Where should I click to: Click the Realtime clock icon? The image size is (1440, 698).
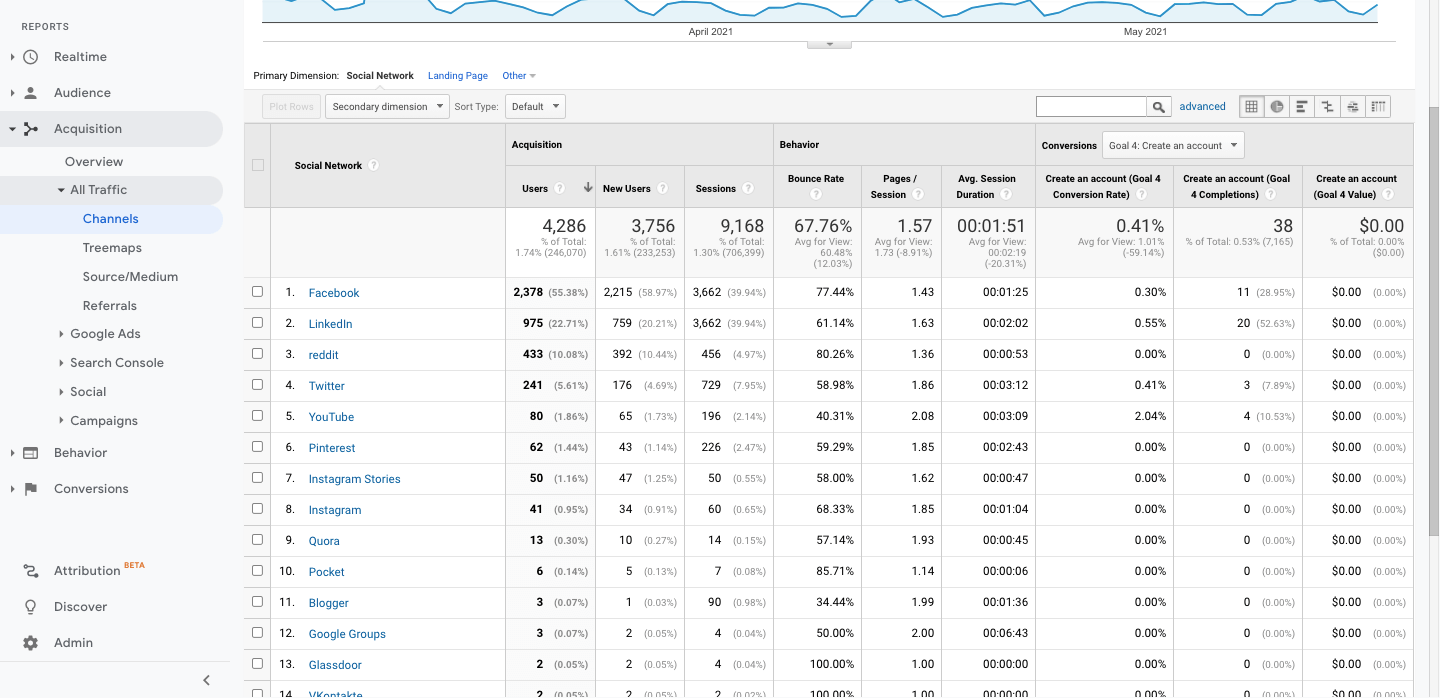pyautogui.click(x=31, y=57)
